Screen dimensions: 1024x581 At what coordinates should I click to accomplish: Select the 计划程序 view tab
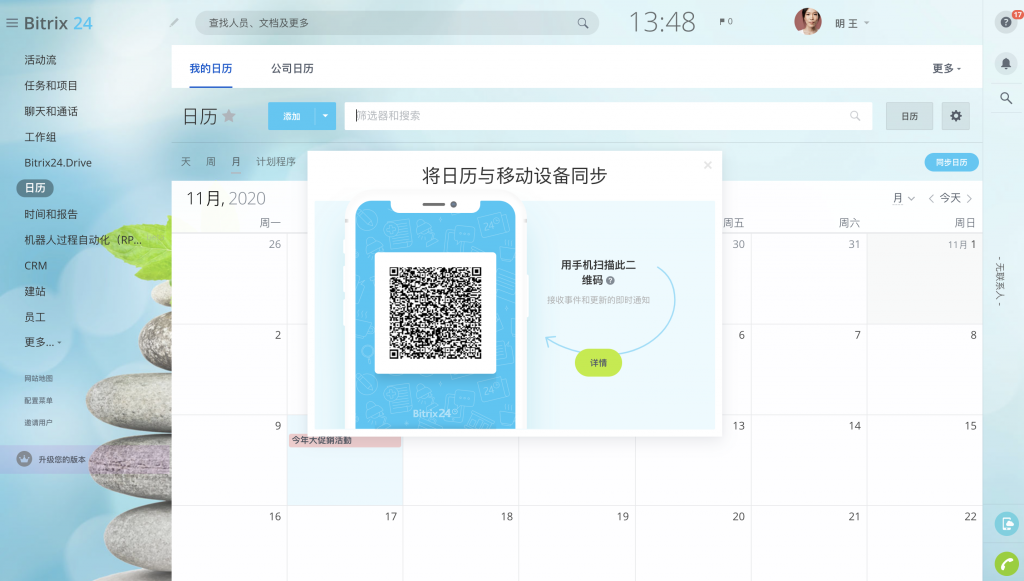tap(276, 161)
